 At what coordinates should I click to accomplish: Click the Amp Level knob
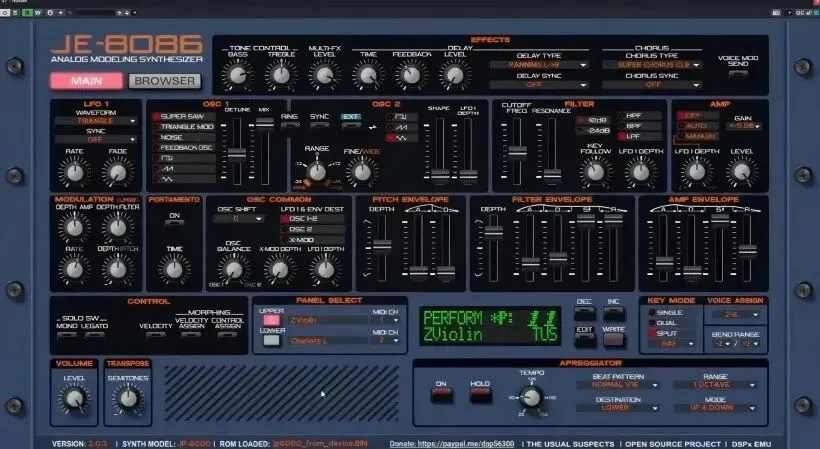pos(742,172)
